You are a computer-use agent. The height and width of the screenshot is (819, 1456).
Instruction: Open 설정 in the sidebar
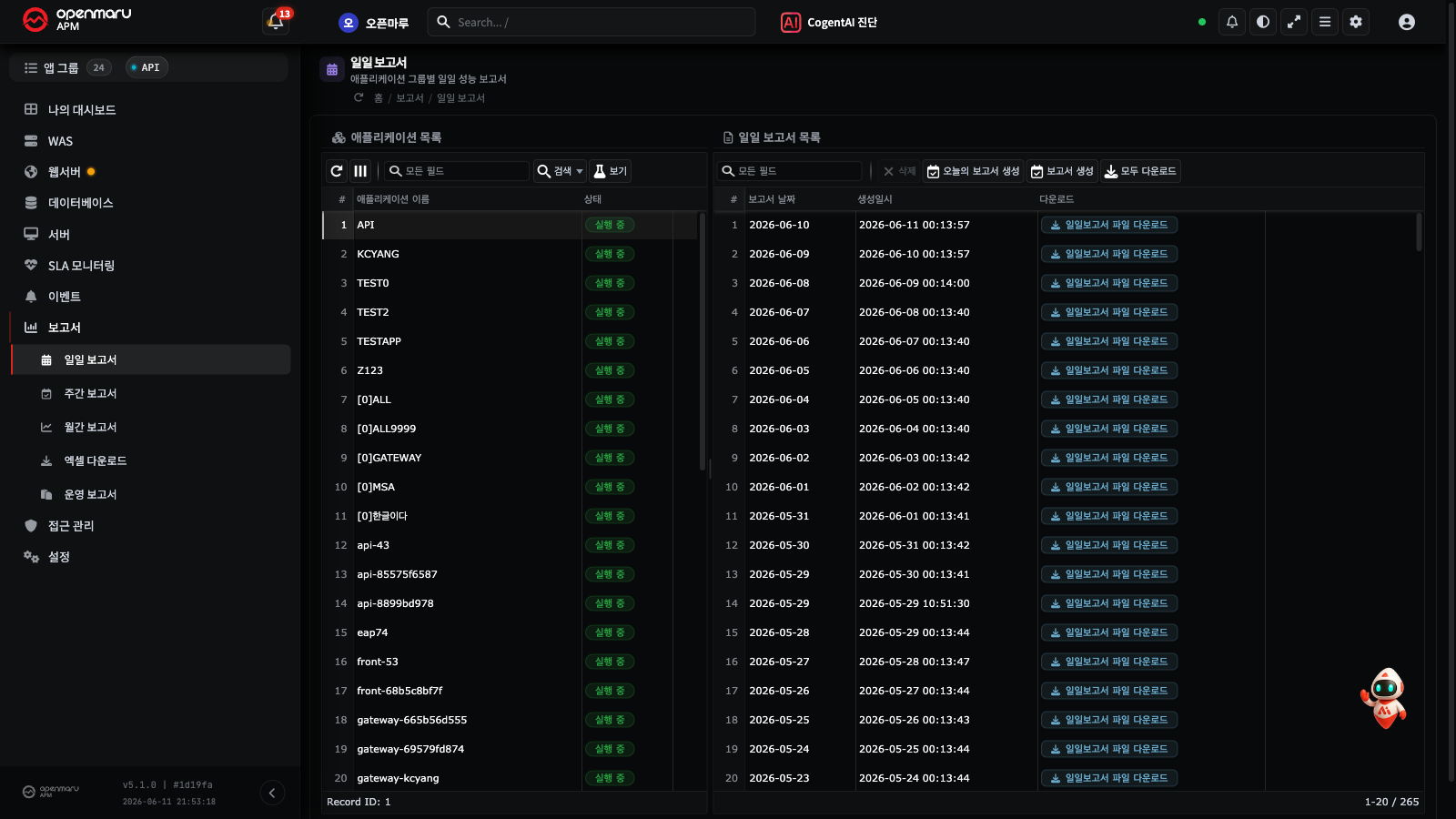pos(58,557)
